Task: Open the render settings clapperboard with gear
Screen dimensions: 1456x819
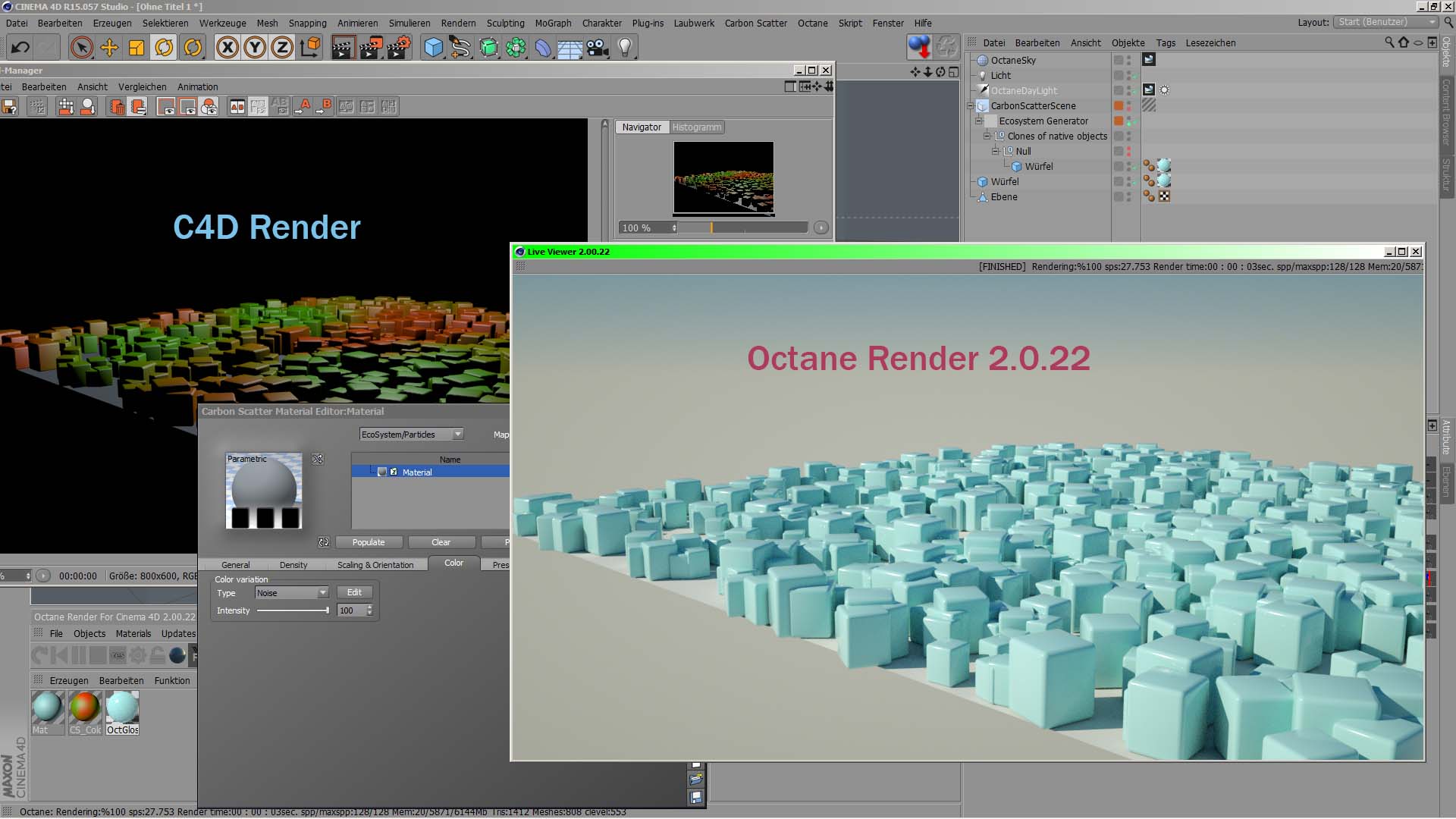Action: [398, 48]
